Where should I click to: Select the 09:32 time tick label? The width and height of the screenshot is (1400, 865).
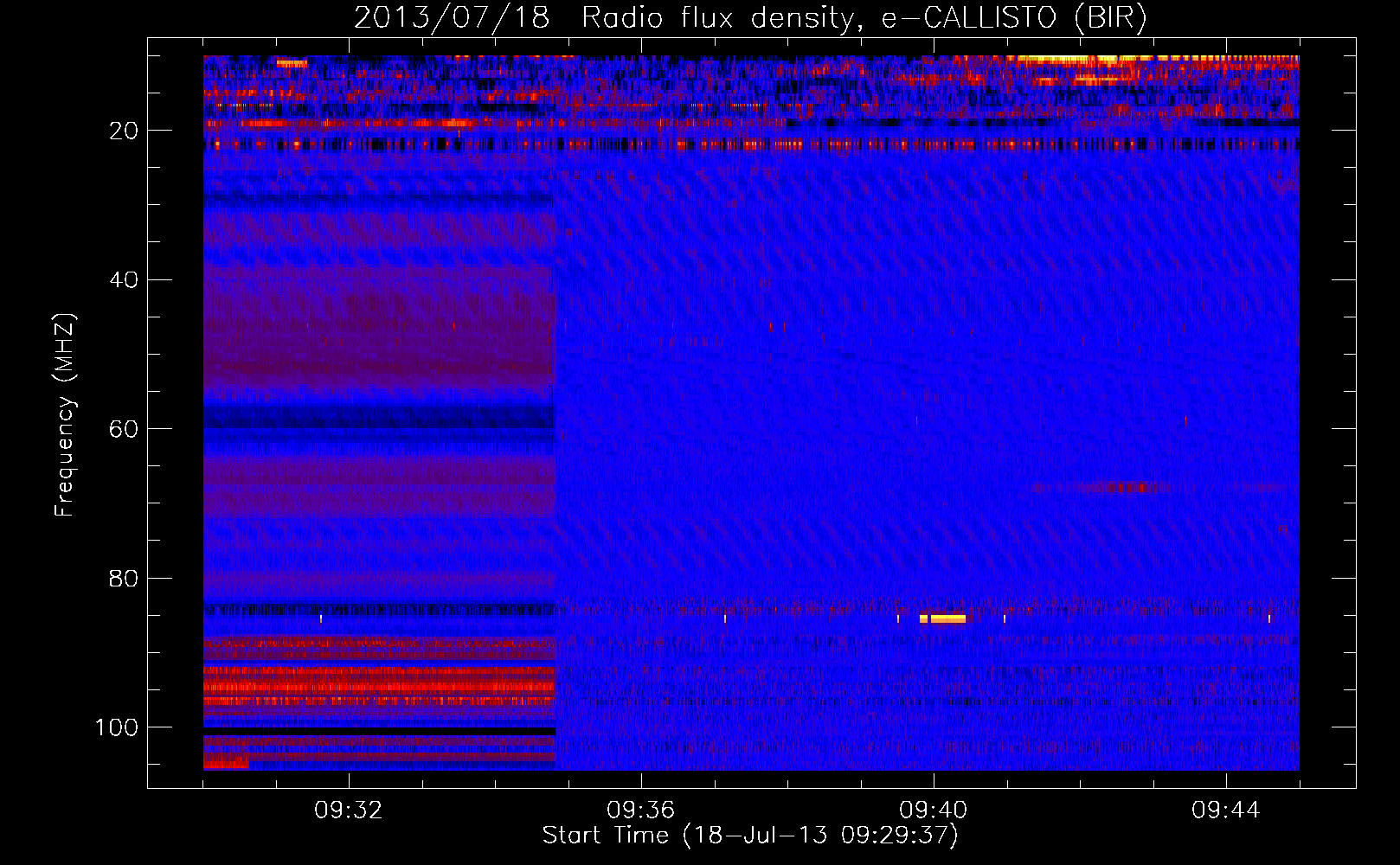pos(349,811)
